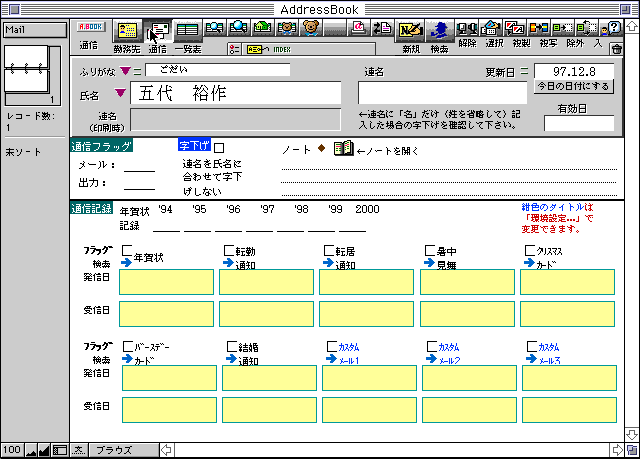Click the house on book icon
Image resolution: width=640 pixels, height=459 pixels.
(262, 28)
